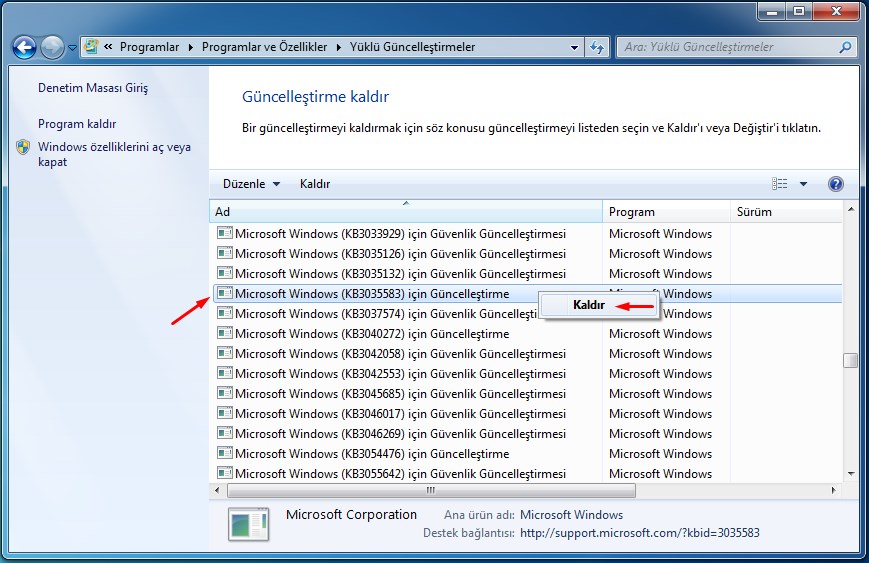Click the view mode icon in toolbar

[780, 184]
